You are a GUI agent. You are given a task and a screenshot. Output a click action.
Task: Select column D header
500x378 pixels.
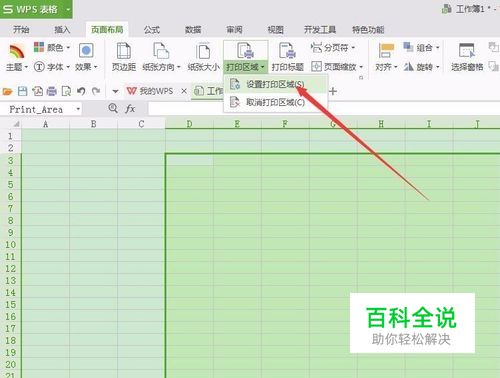[189, 124]
